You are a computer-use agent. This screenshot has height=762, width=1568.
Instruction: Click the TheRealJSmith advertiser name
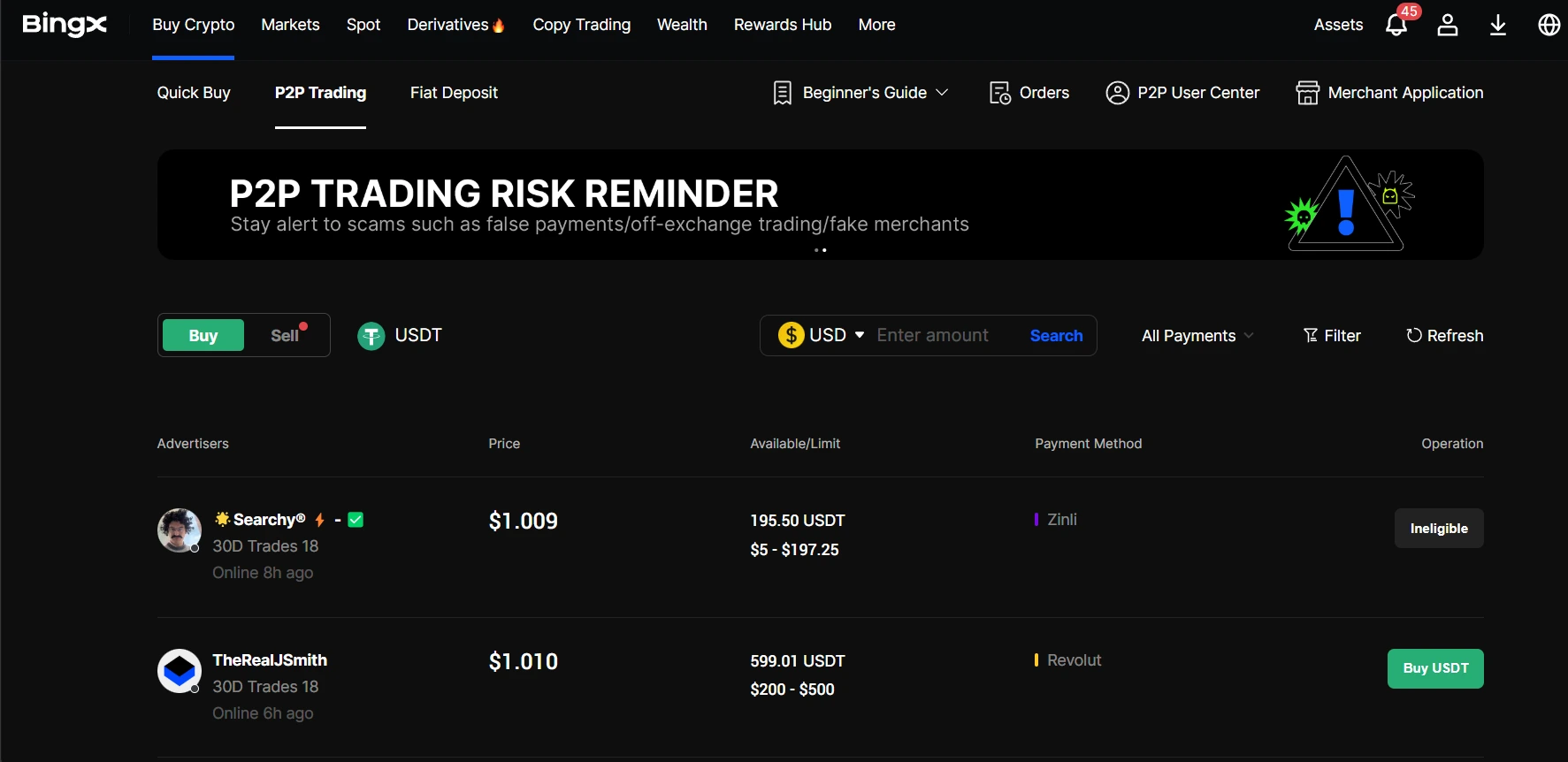[x=270, y=660]
